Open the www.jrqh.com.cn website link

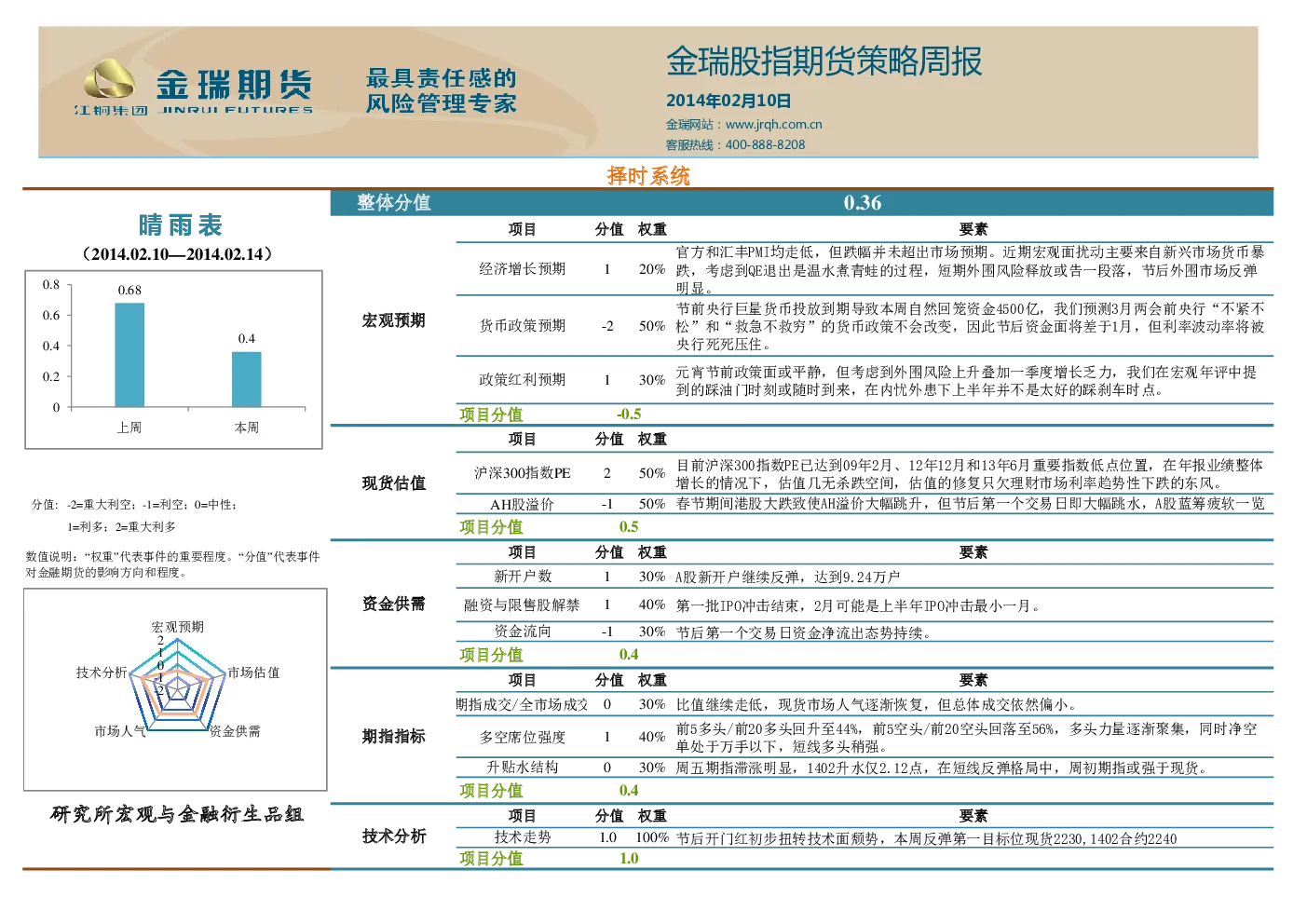point(773,125)
